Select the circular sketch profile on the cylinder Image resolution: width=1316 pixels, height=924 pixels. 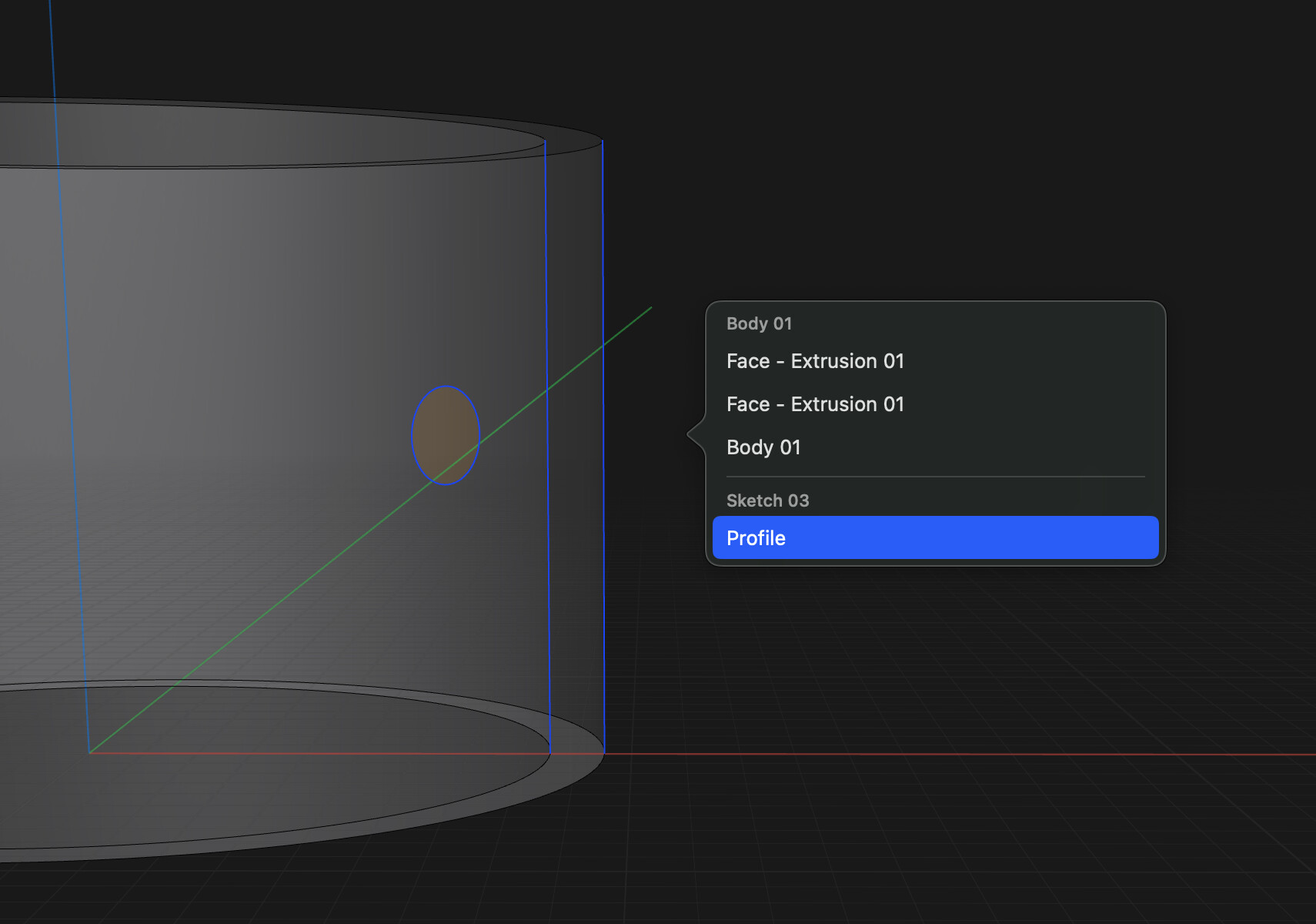click(446, 435)
